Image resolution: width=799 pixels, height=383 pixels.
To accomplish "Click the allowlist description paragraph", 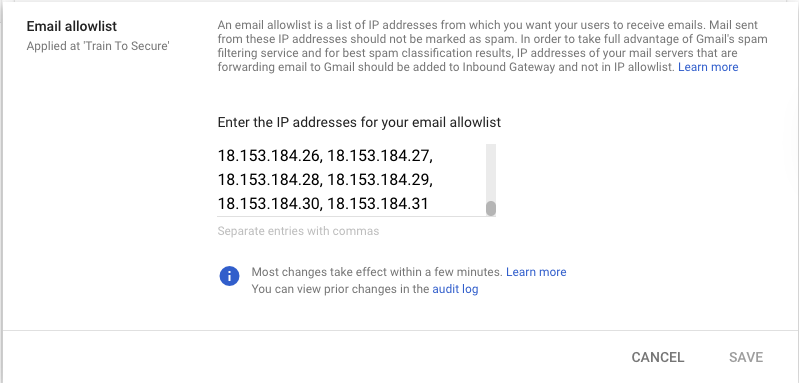I will [x=492, y=46].
